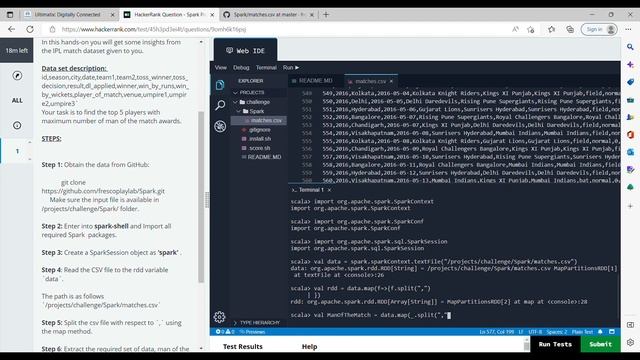Click the up arrow above question 1

[29, 142]
